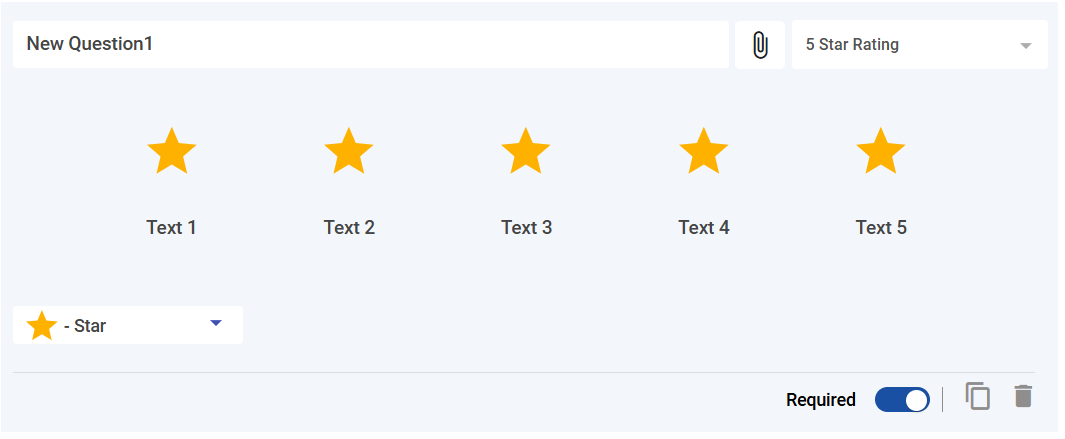Select the third rating star
This screenshot has height=439, width=1065.
tap(526, 152)
